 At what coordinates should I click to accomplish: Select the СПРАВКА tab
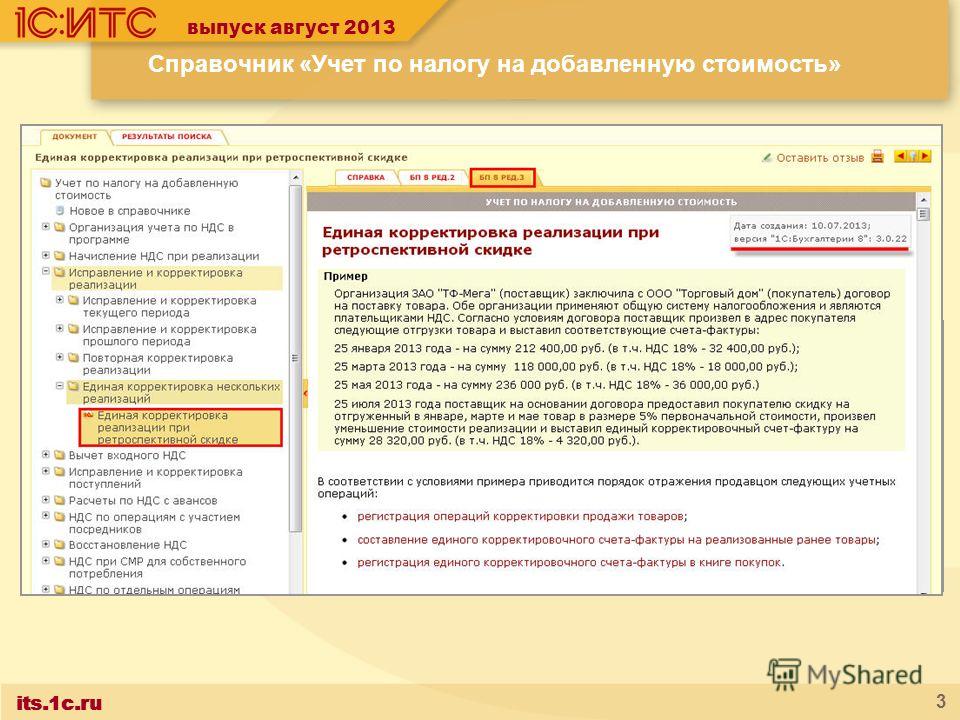[x=366, y=178]
